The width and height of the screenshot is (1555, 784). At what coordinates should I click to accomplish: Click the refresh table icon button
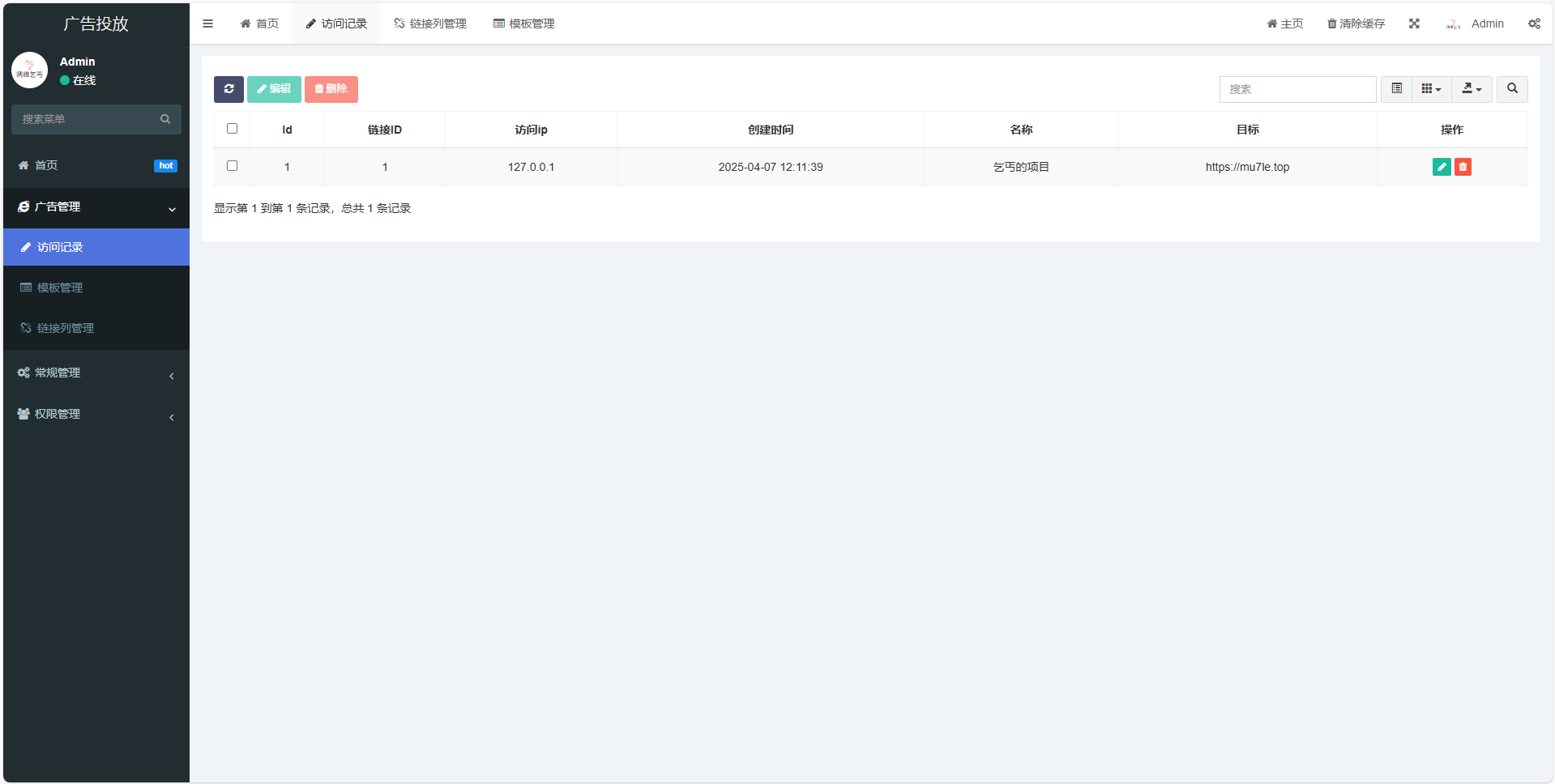tap(229, 89)
